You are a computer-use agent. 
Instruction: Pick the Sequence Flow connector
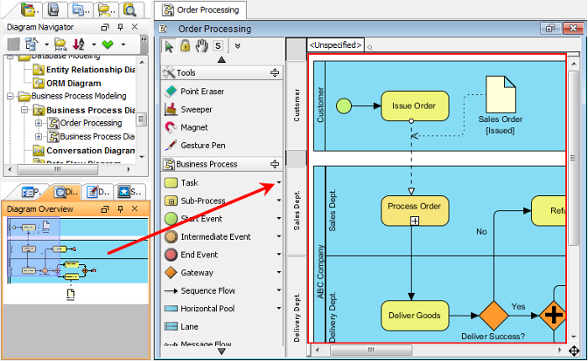click(x=200, y=291)
